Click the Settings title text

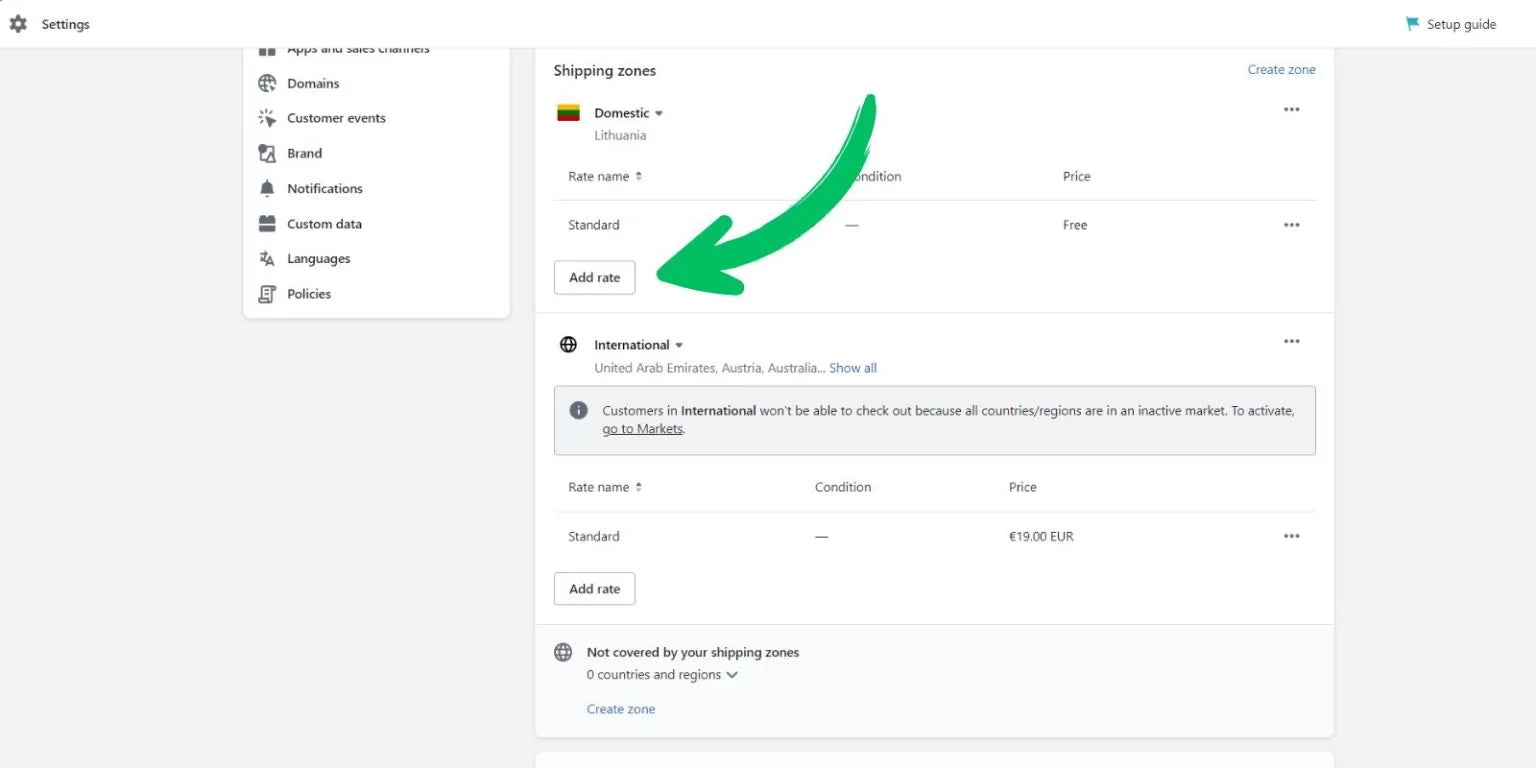point(66,24)
